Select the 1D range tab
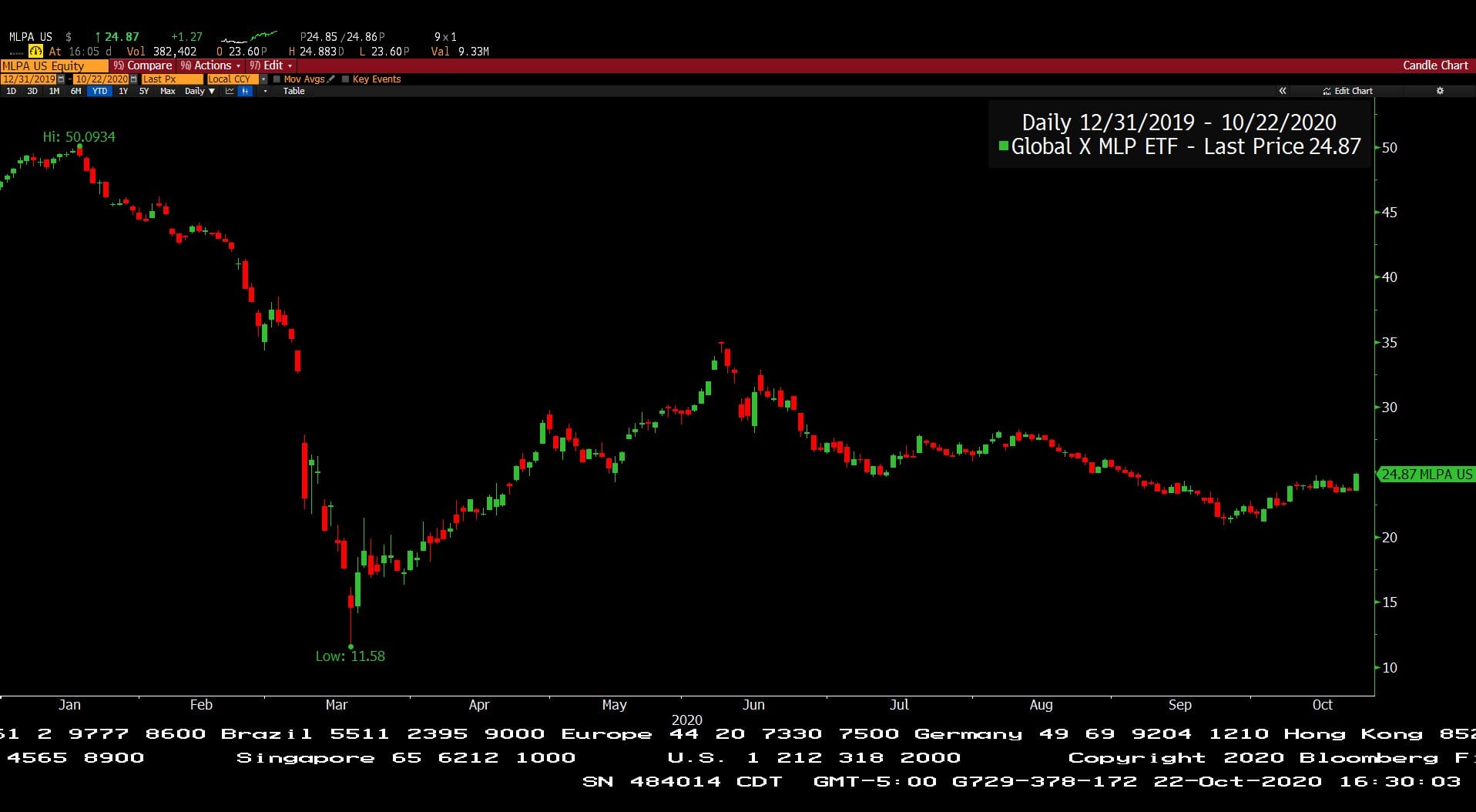The height and width of the screenshot is (812, 1476). tap(11, 91)
